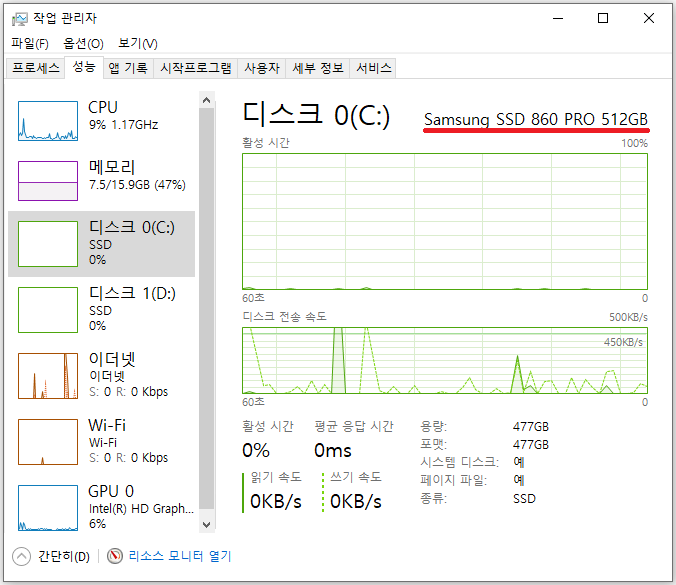Click the 간단히(D) label

point(64,557)
